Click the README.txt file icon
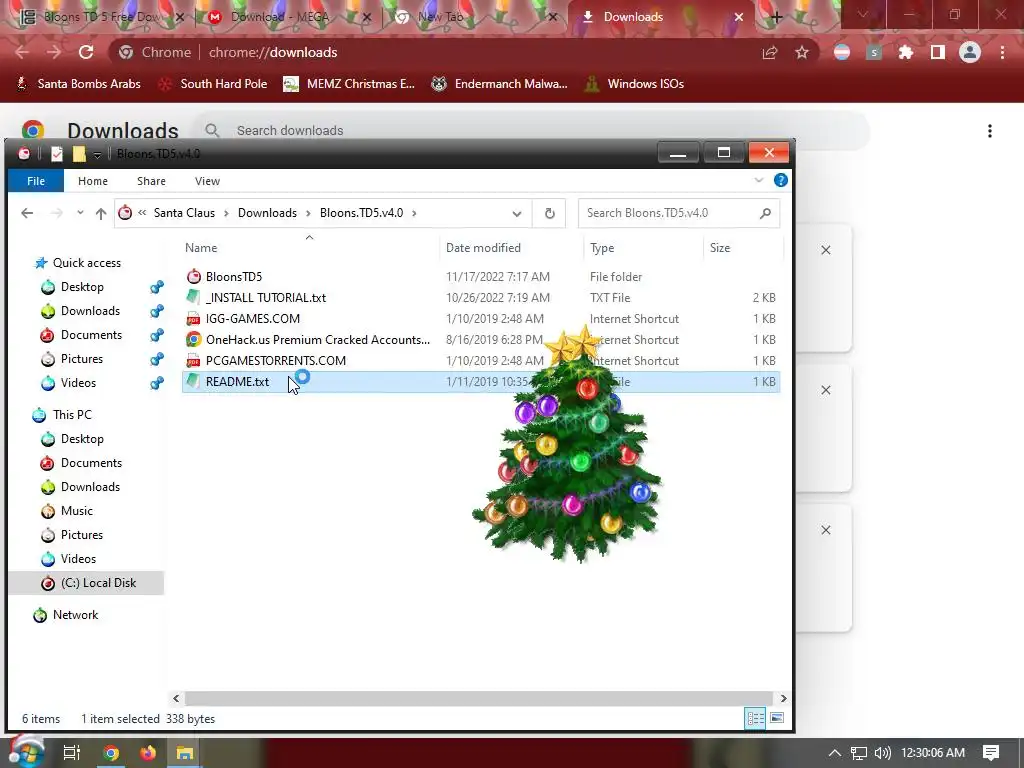The image size is (1024, 768). [x=193, y=381]
